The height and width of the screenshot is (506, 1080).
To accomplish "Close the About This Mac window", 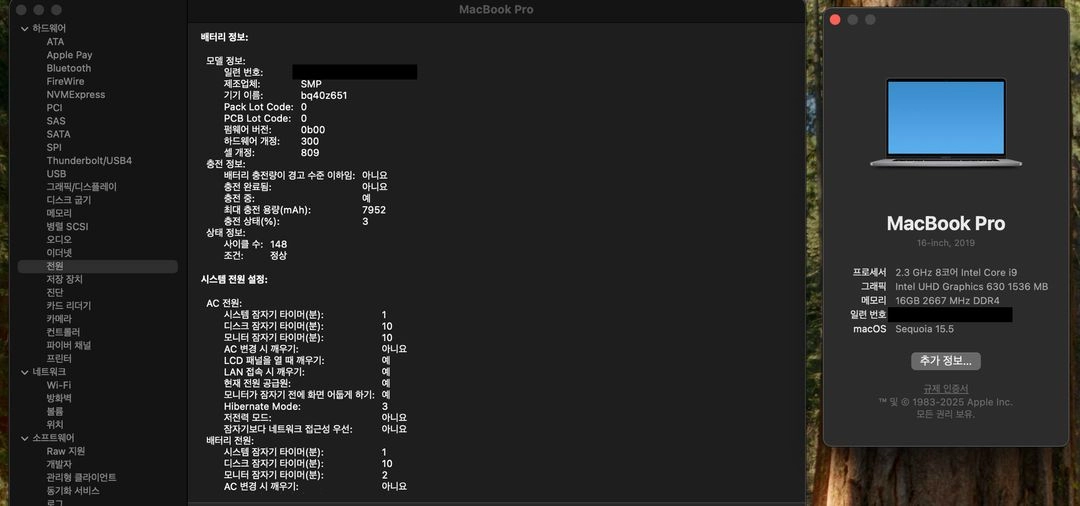I will click(835, 19).
